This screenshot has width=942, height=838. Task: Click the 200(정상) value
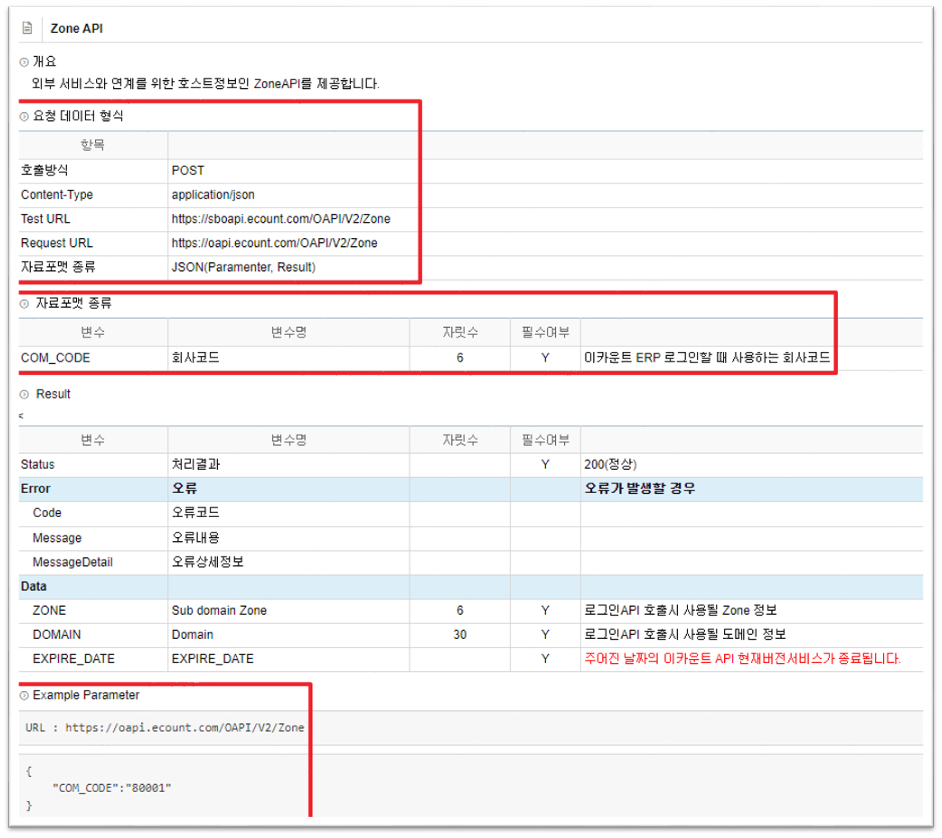click(610, 465)
